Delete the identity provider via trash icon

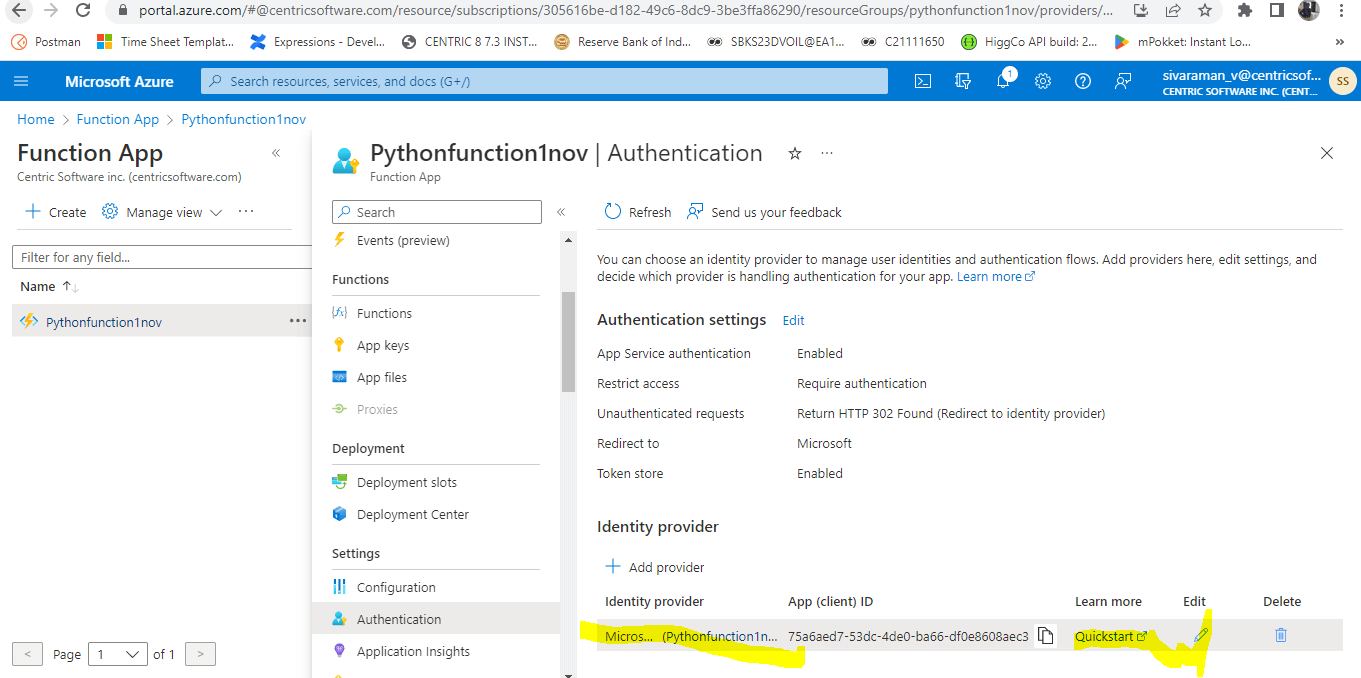[1281, 635]
